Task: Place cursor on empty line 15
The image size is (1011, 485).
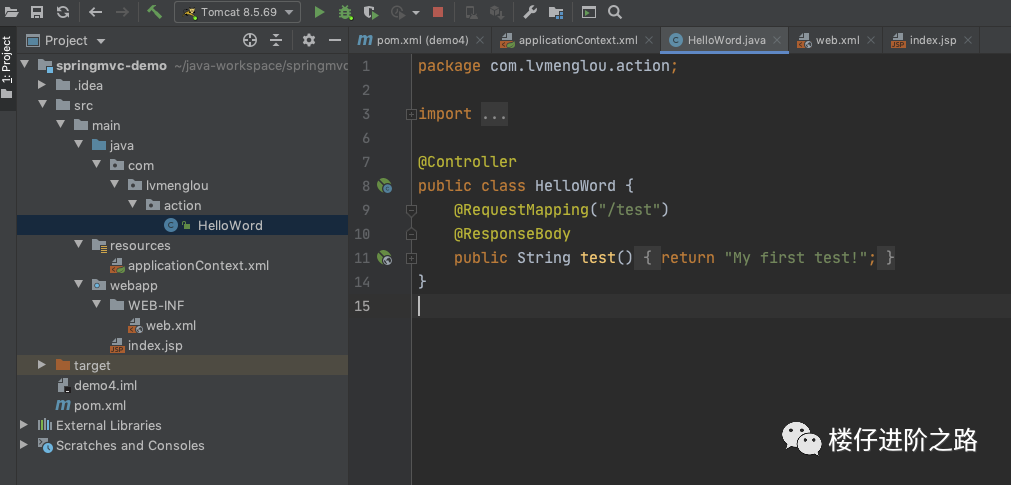Action: point(711,306)
